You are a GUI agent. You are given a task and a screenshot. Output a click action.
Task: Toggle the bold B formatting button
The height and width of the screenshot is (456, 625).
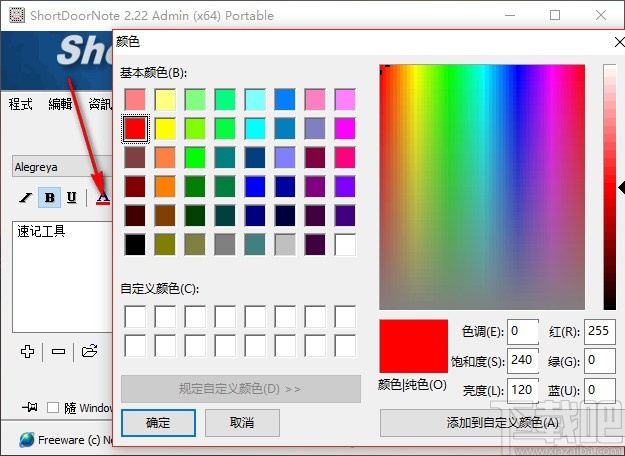[x=49, y=197]
